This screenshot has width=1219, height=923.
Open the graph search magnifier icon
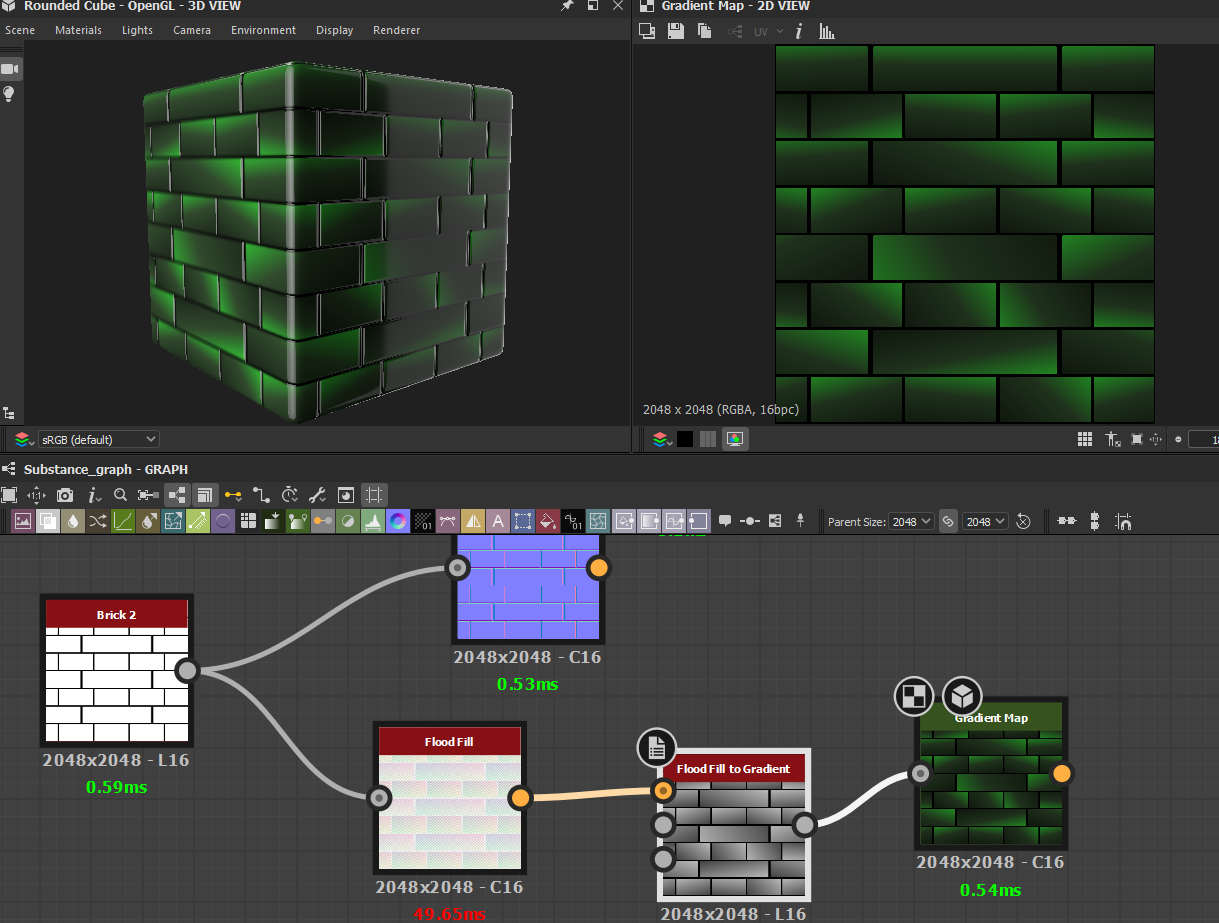click(120, 495)
